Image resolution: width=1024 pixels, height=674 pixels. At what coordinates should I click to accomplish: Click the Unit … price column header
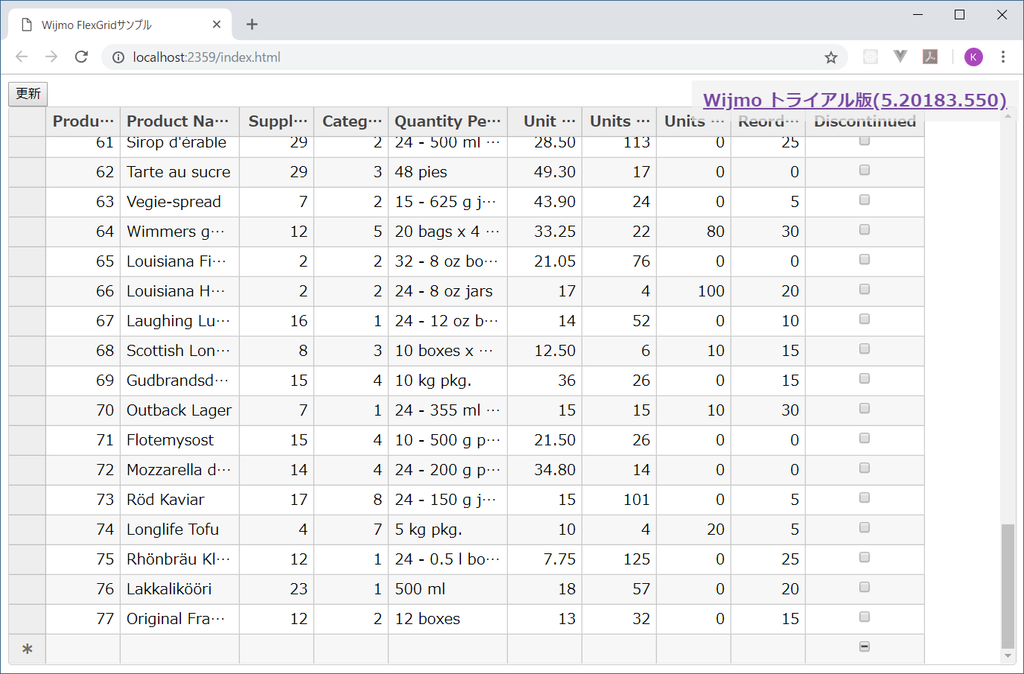pos(545,121)
